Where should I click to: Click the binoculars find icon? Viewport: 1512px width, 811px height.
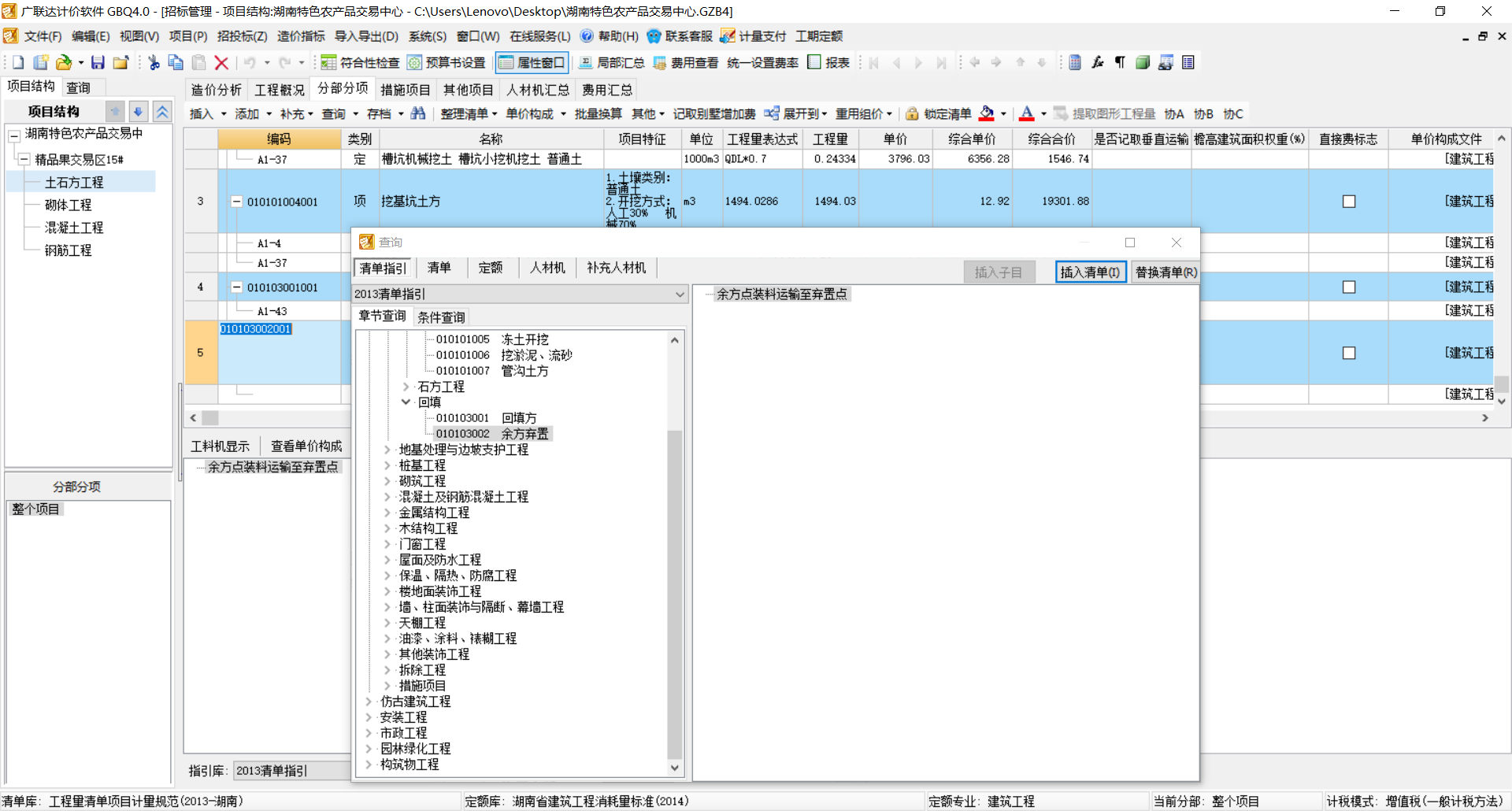coord(418,113)
